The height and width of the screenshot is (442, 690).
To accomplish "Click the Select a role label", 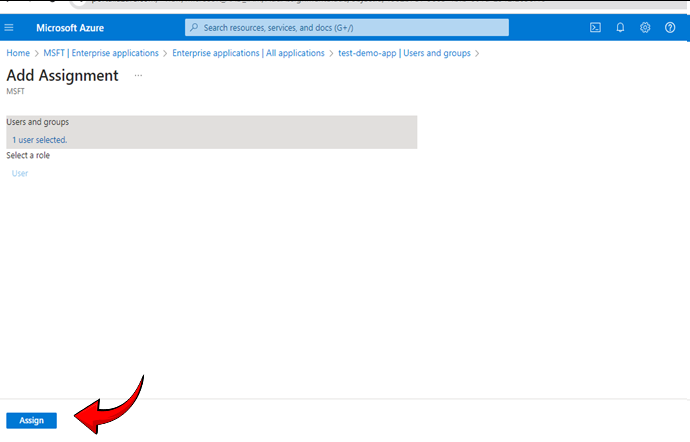I will 28,155.
